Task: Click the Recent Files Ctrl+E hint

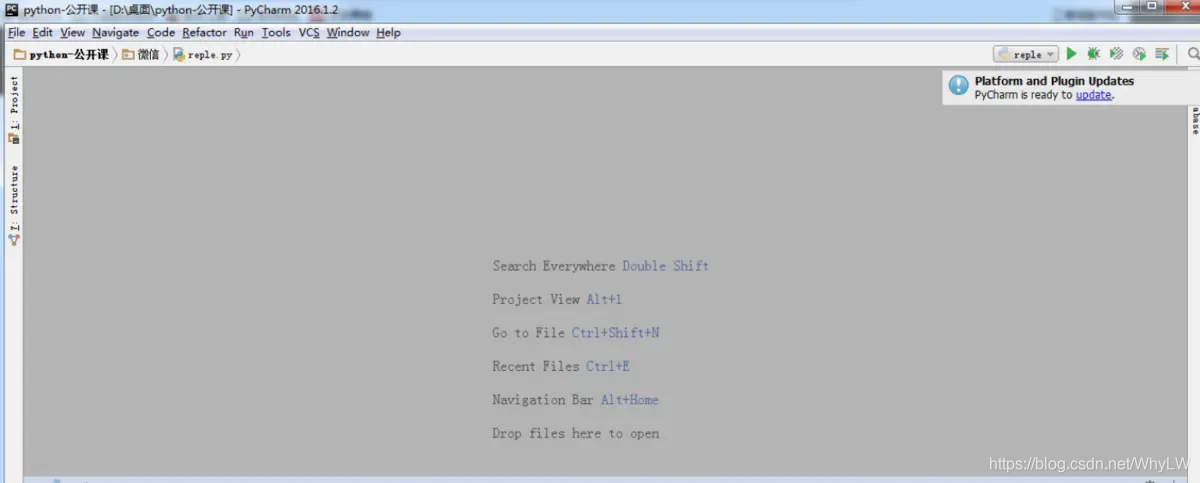Action: (x=561, y=366)
